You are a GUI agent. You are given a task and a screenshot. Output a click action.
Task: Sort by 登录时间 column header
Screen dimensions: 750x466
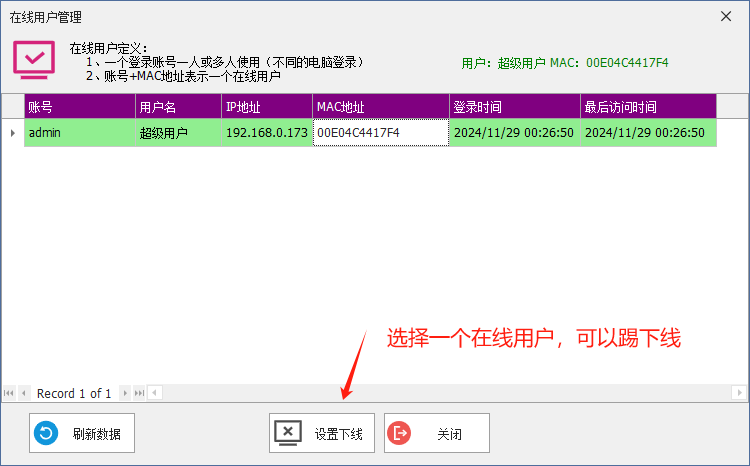coord(515,106)
